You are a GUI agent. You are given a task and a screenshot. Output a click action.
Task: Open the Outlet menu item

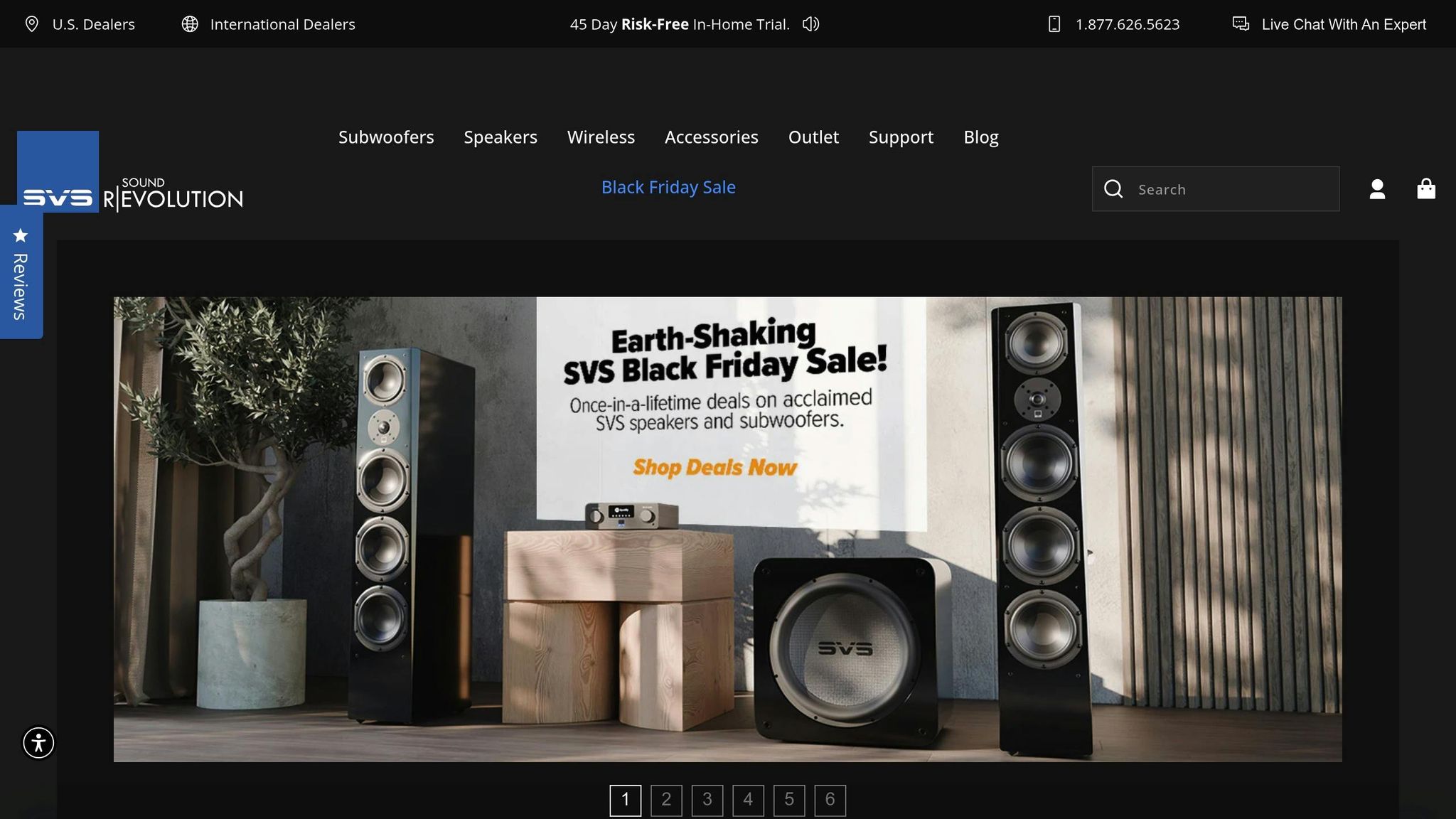click(x=813, y=137)
